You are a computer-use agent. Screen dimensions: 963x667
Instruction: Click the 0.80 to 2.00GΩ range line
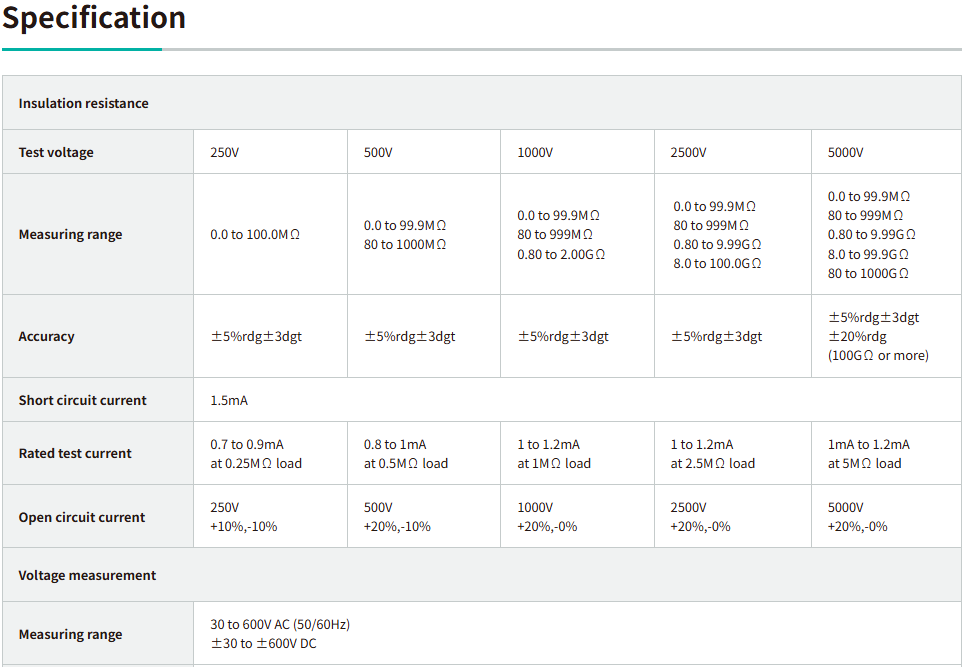click(561, 254)
